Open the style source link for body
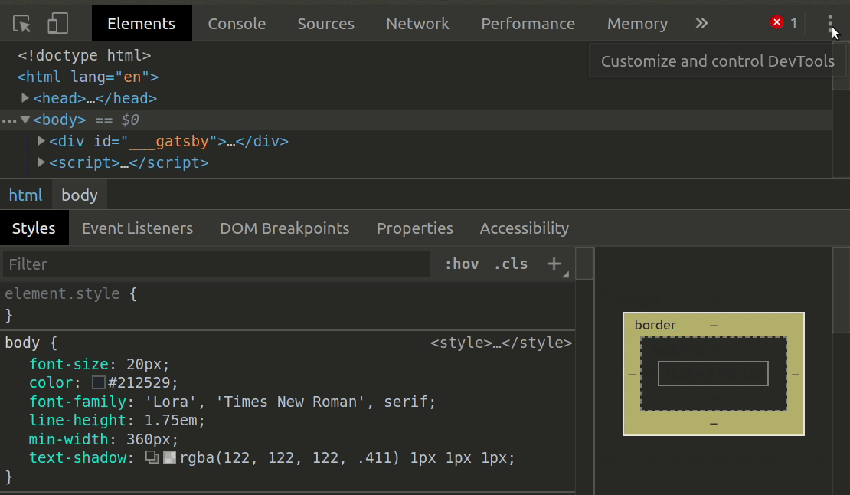 (500, 343)
